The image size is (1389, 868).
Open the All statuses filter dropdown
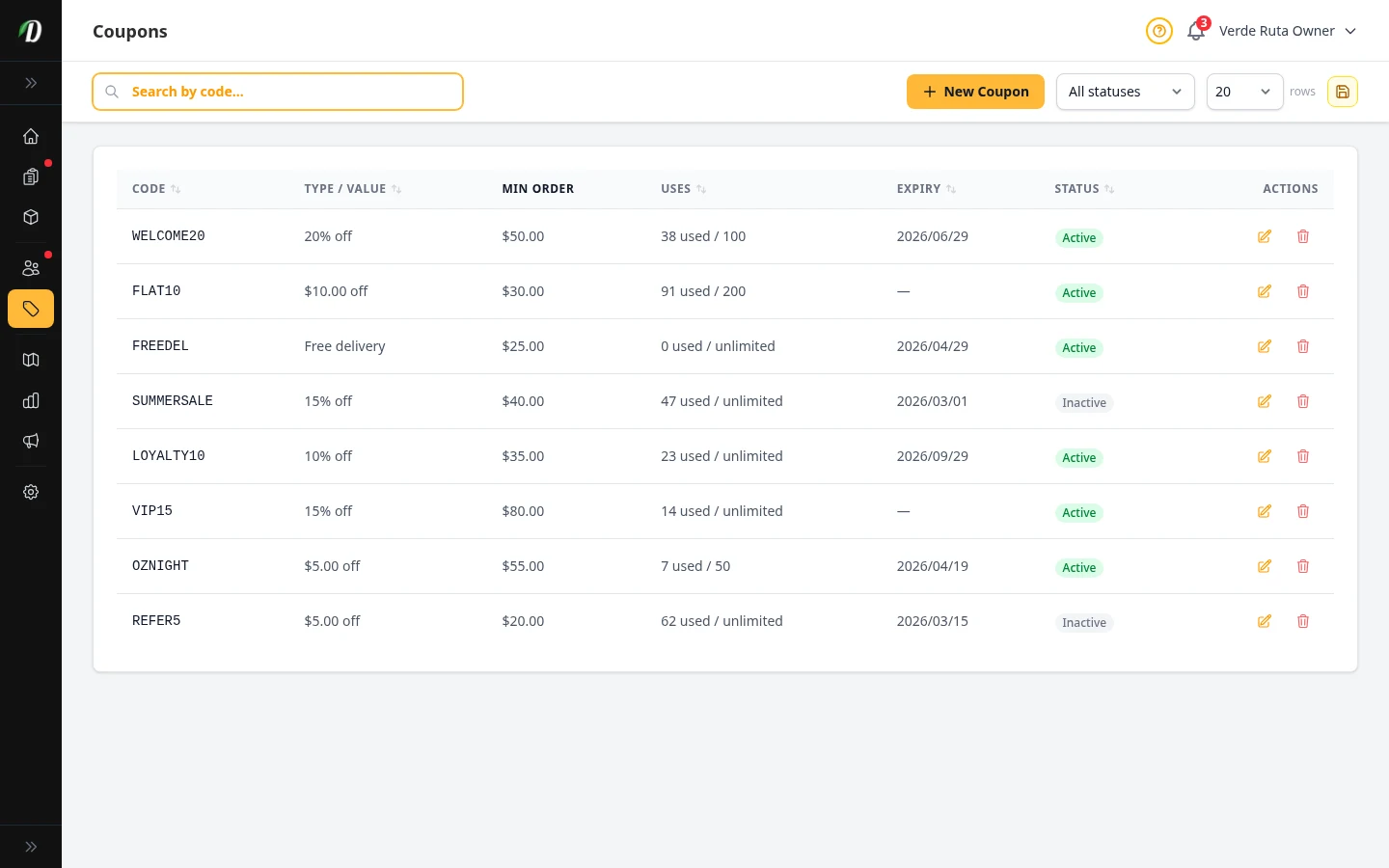tap(1126, 92)
